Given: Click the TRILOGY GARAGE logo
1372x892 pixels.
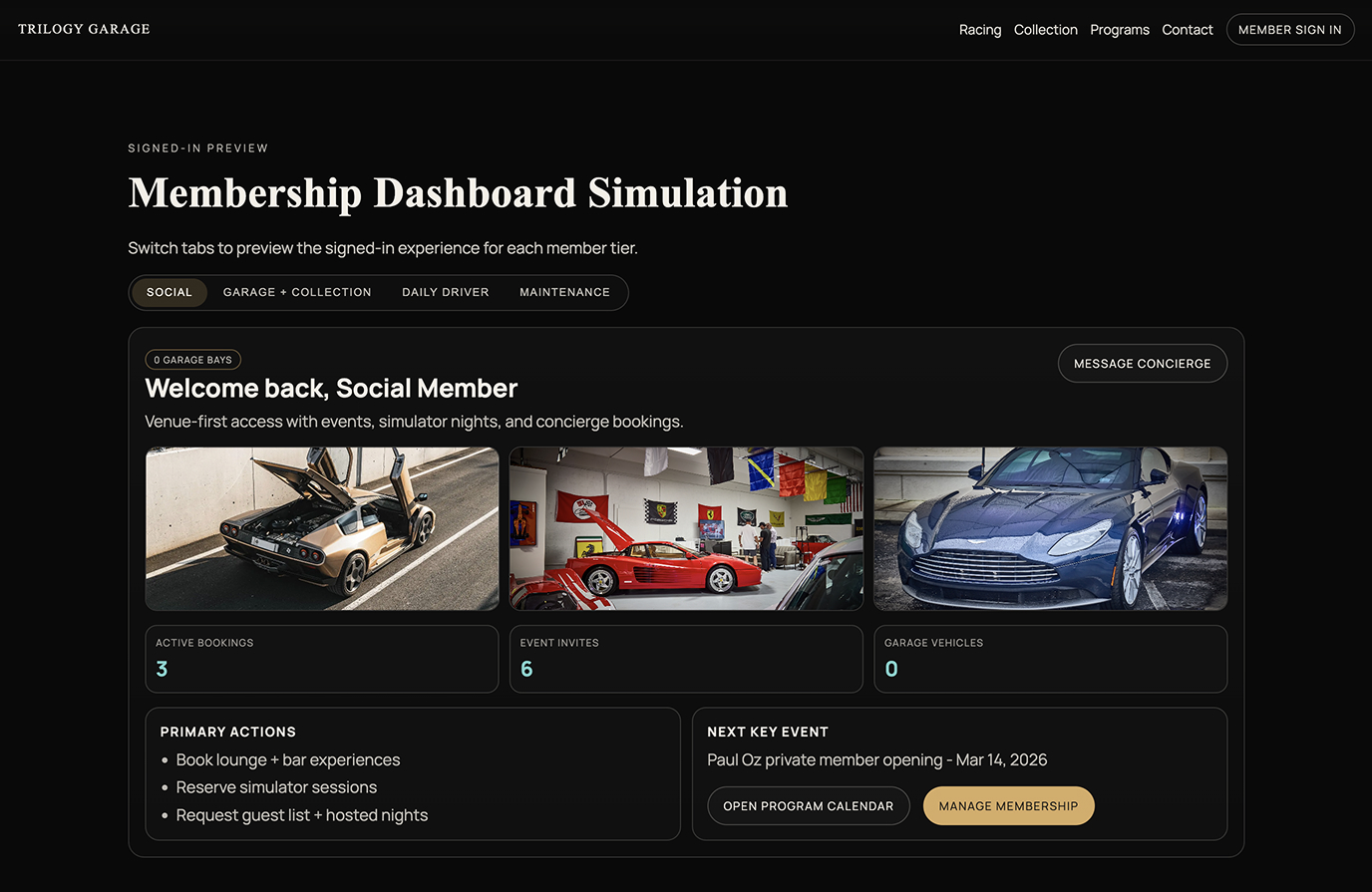Looking at the screenshot, I should (84, 29).
